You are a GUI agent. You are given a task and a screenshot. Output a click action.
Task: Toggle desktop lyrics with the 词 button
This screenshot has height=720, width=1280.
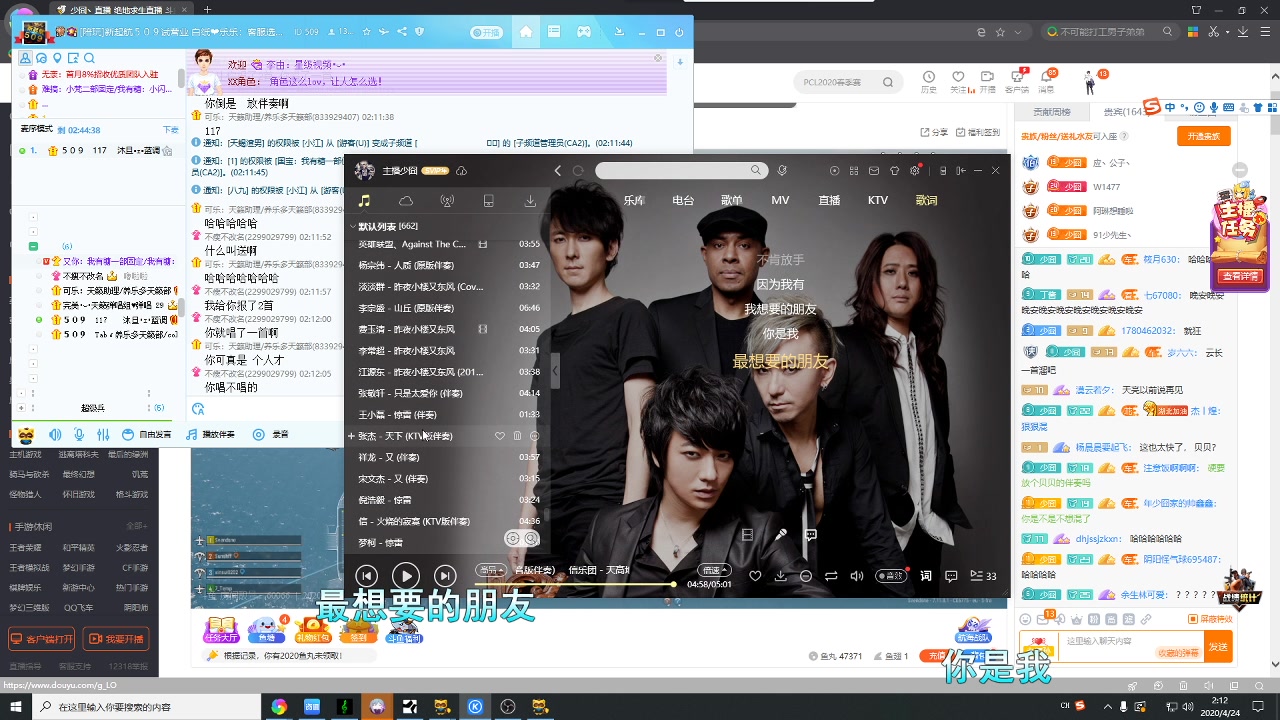(926, 576)
